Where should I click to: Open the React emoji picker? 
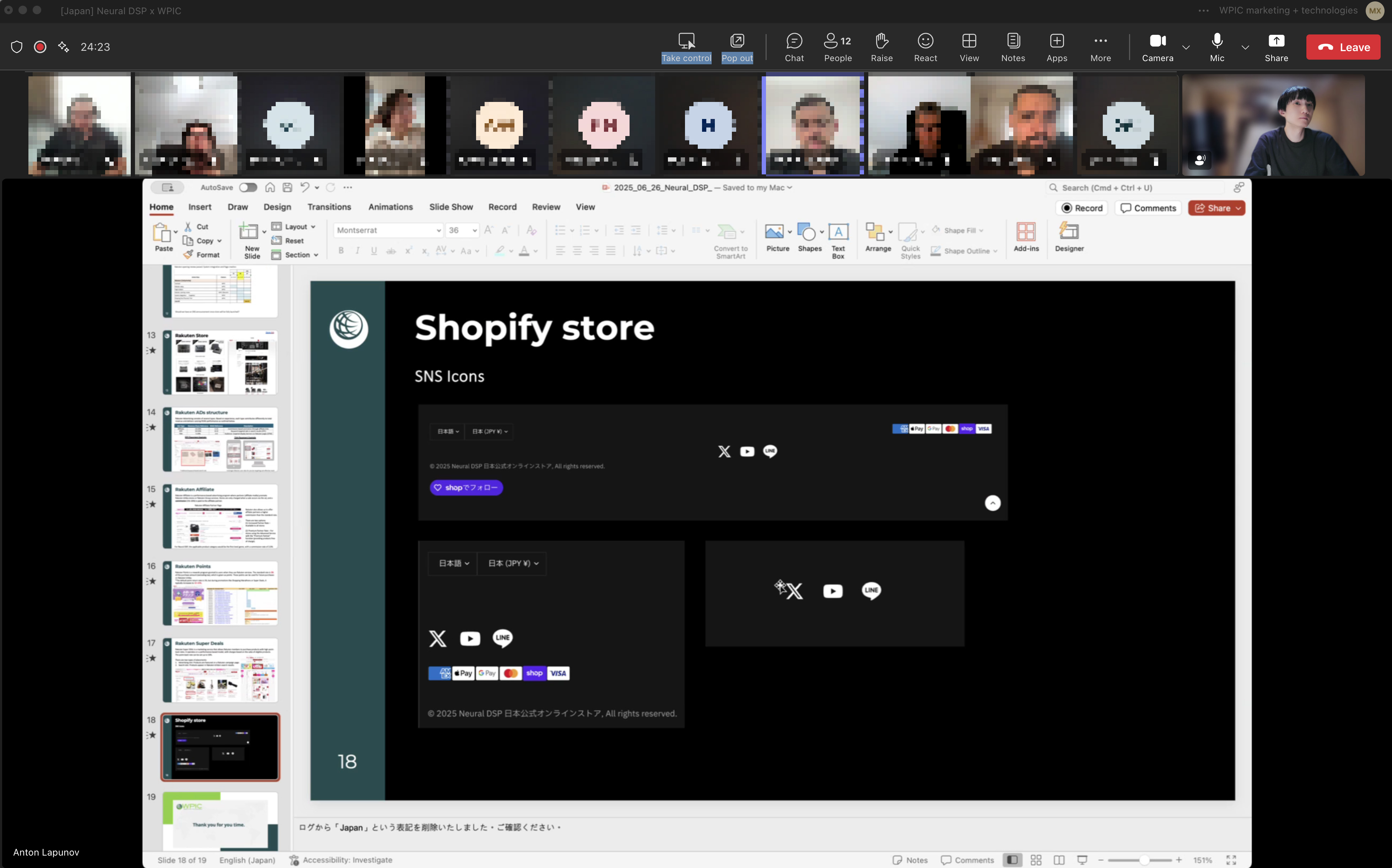click(x=925, y=47)
